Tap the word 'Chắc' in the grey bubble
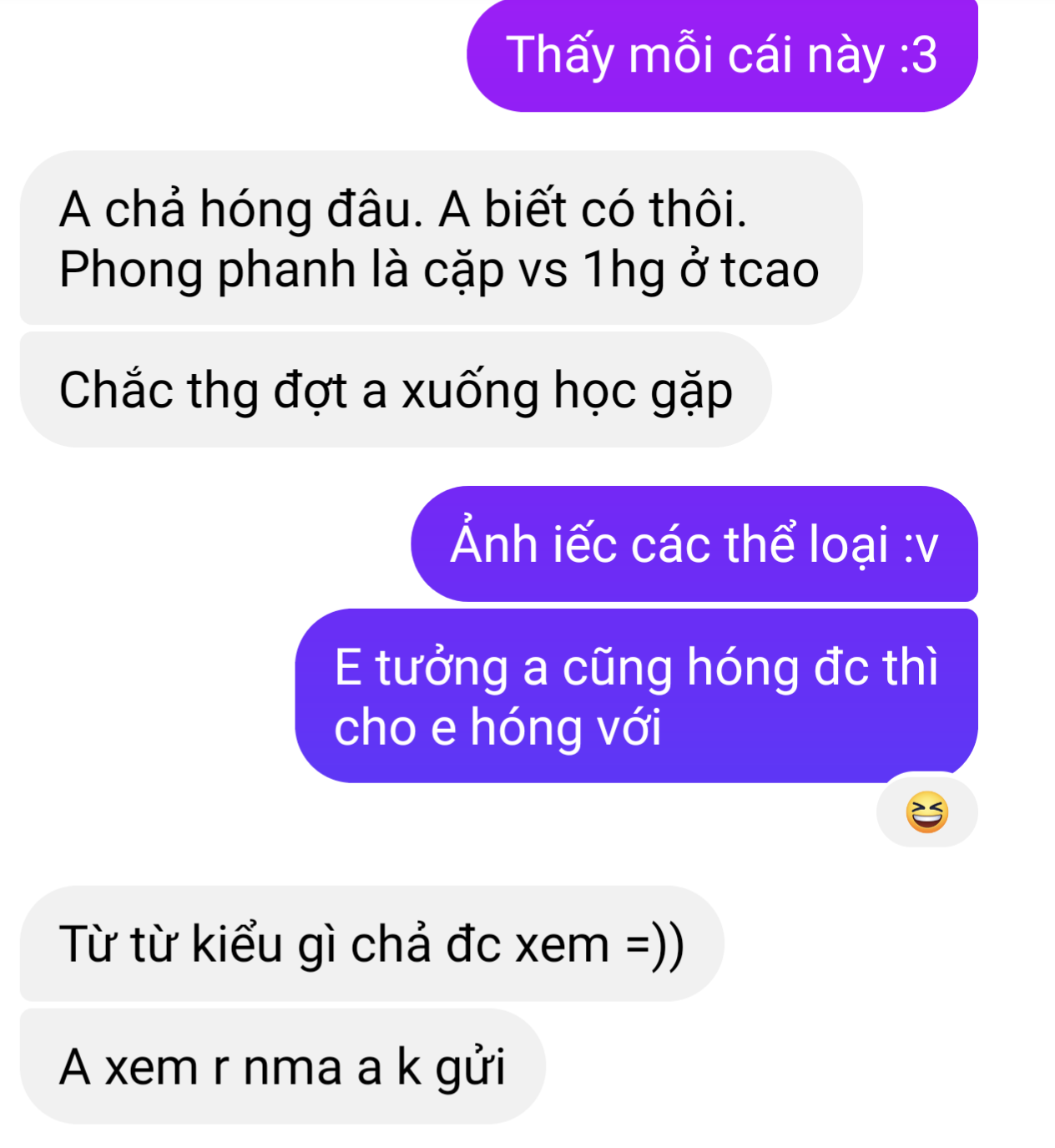The width and height of the screenshot is (1055, 1148). point(115,389)
